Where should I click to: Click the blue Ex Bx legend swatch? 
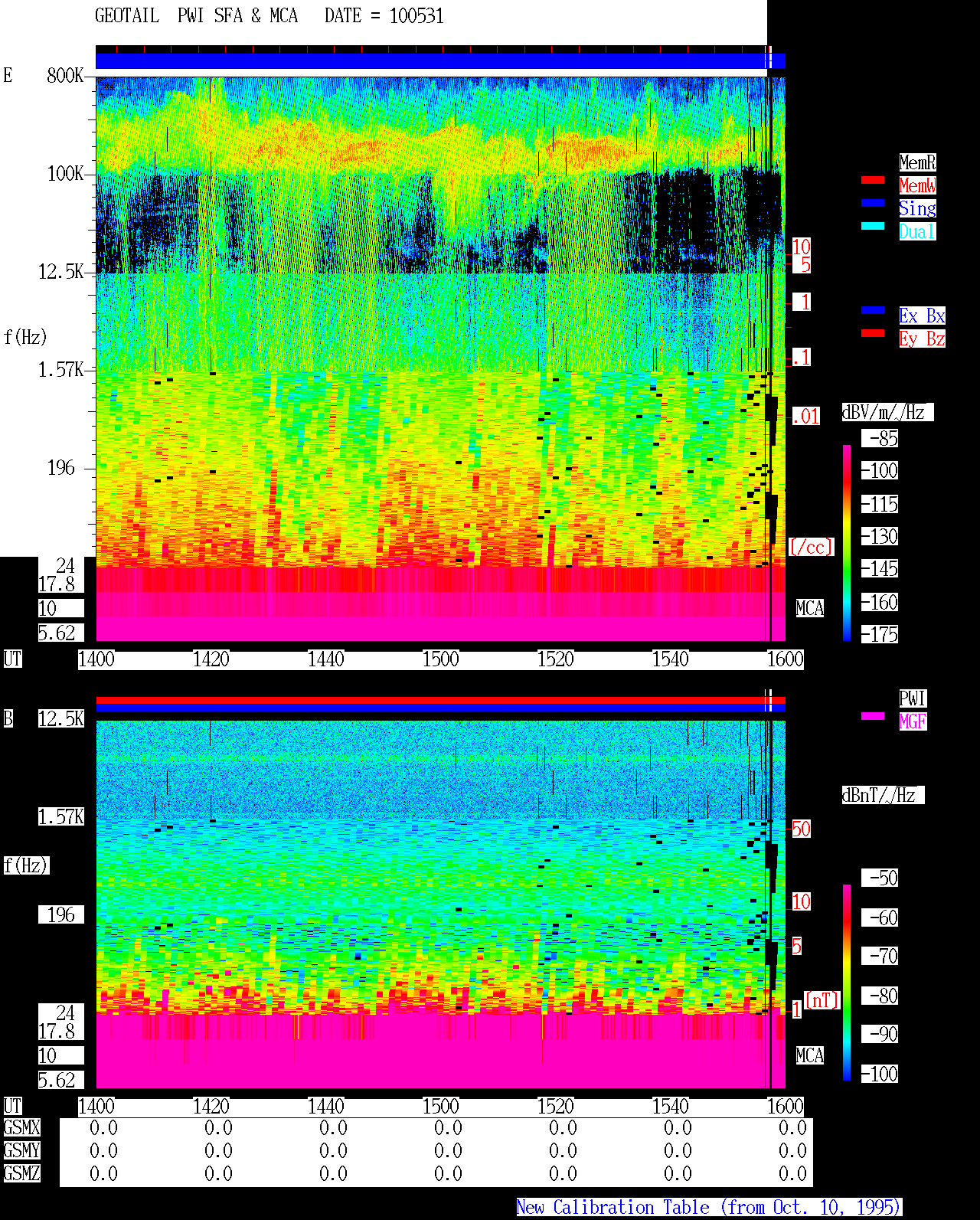click(x=873, y=310)
